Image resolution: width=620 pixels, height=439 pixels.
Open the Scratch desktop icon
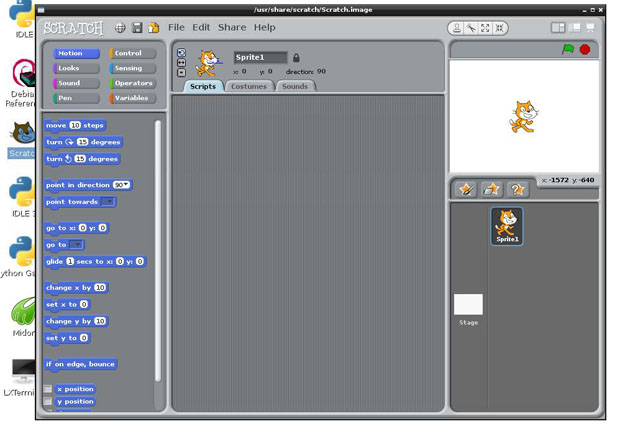coord(22,140)
